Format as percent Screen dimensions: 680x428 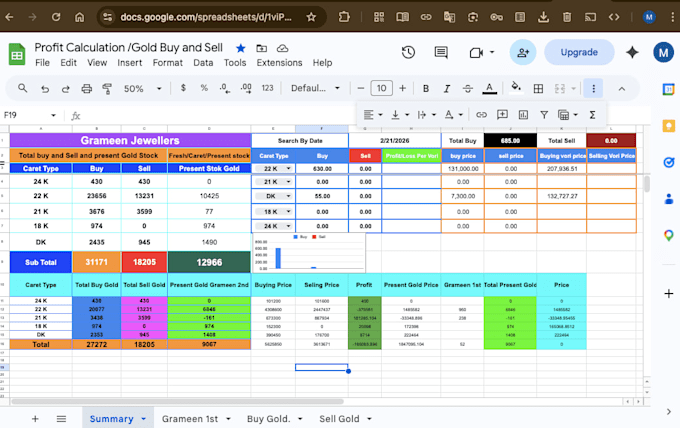(204, 88)
